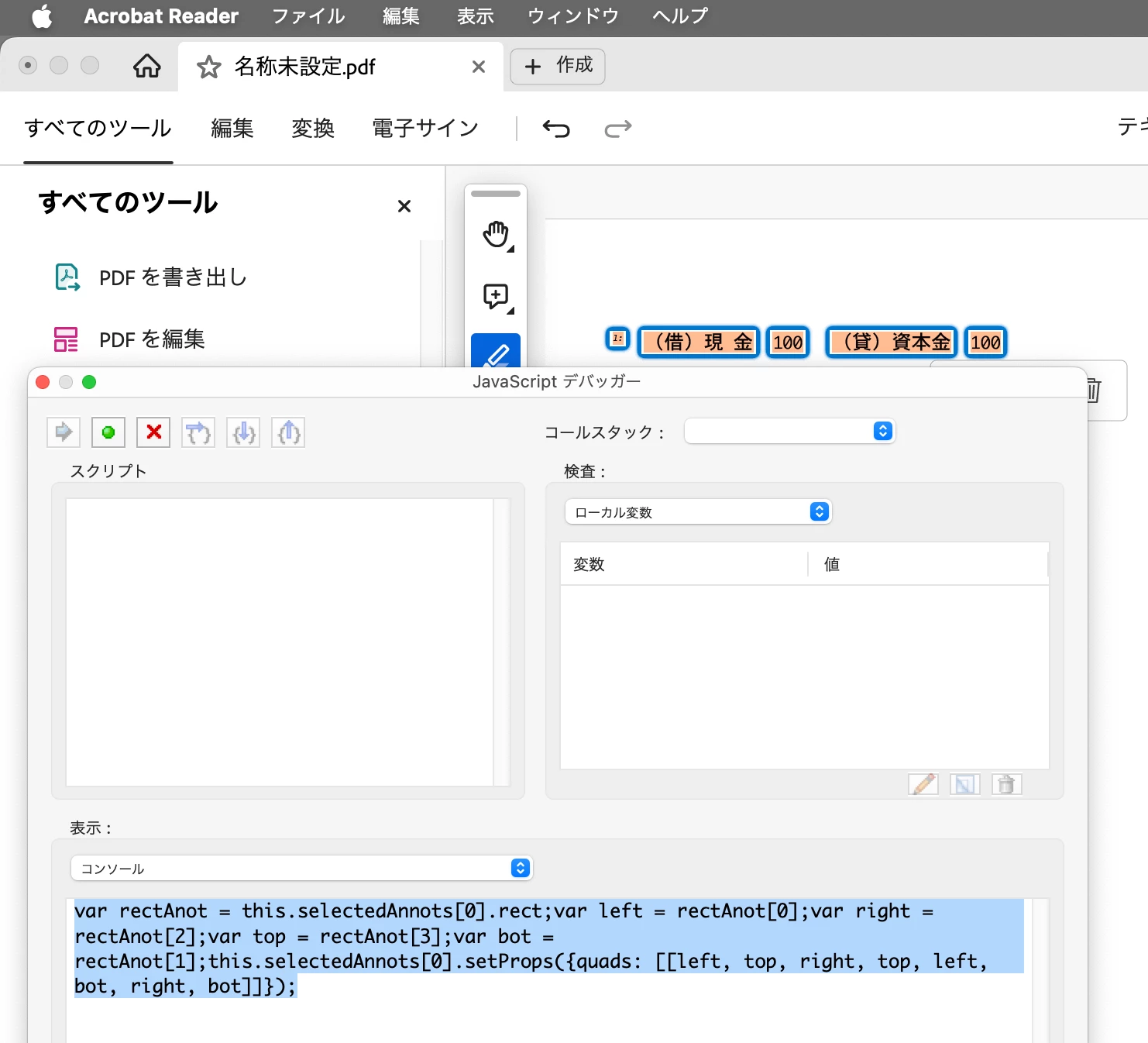Click inside the スクリプト pane
Screen dimensions: 1148x1043
(280, 642)
